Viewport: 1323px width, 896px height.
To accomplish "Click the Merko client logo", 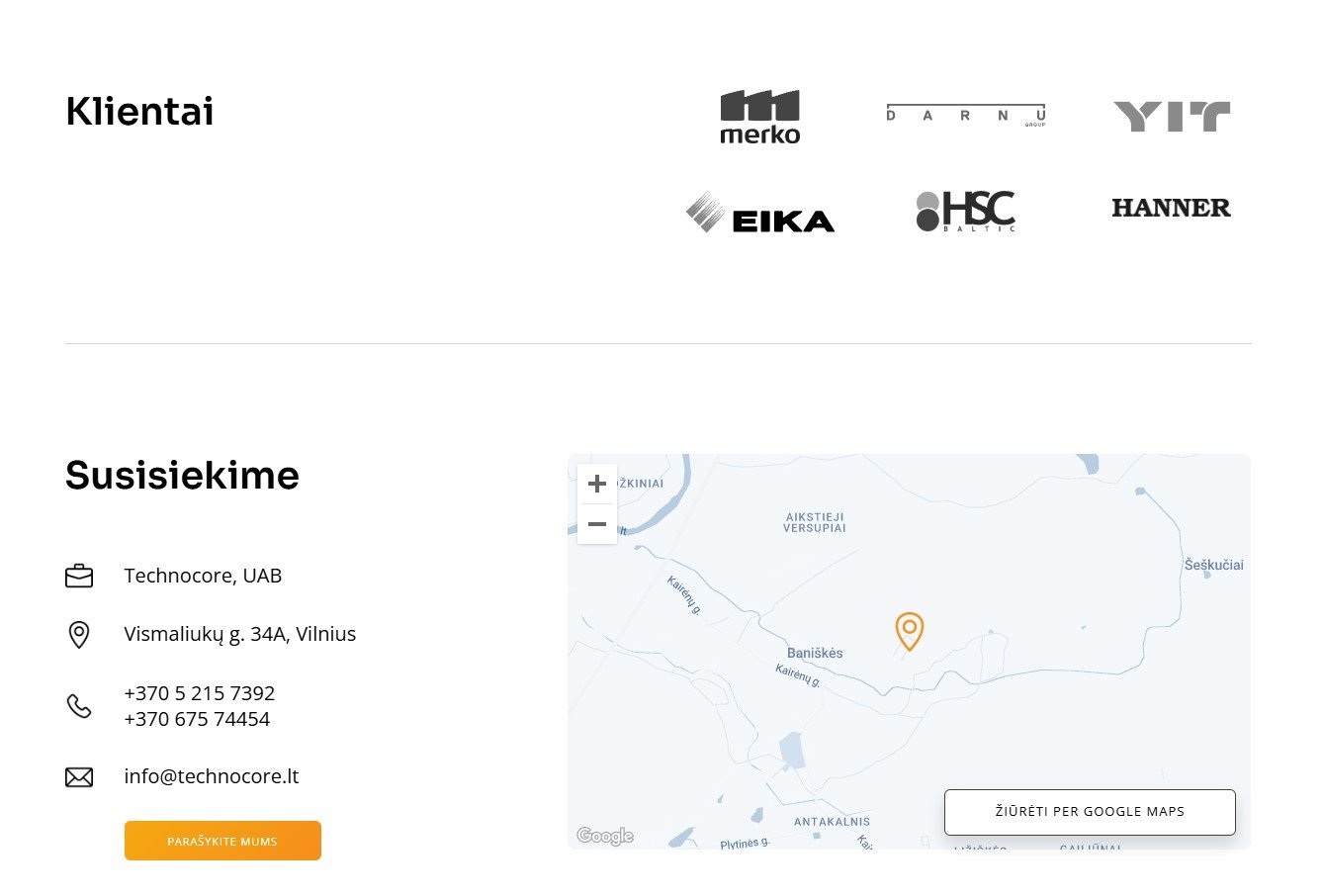I will (x=759, y=117).
